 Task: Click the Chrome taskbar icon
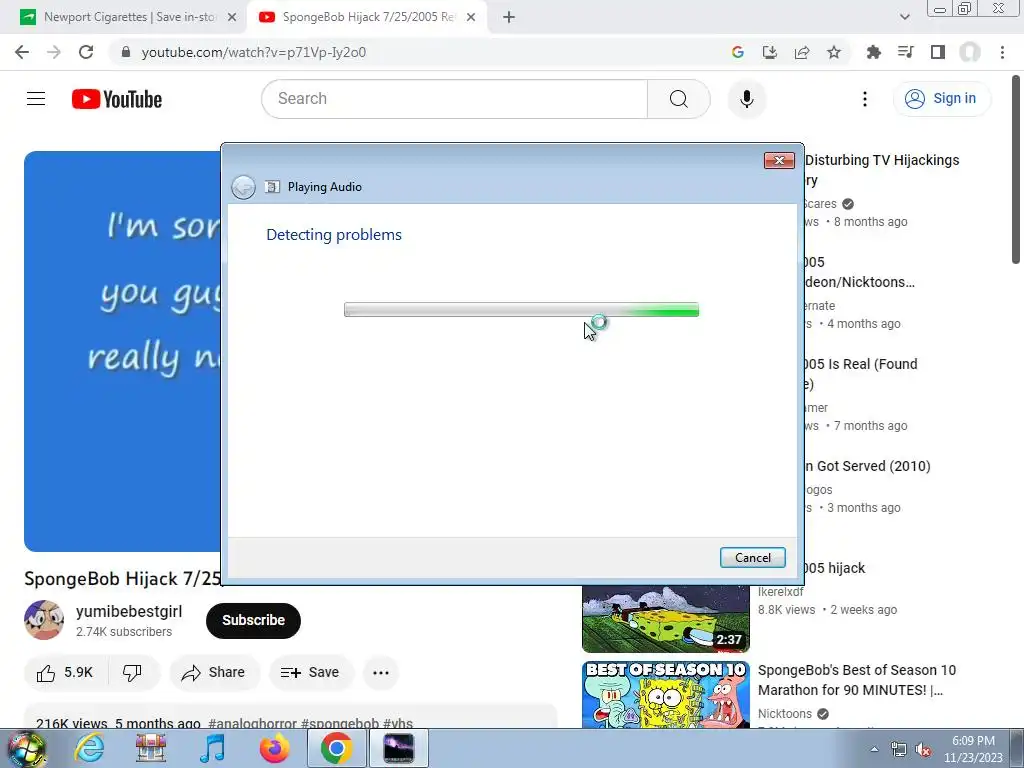point(336,748)
